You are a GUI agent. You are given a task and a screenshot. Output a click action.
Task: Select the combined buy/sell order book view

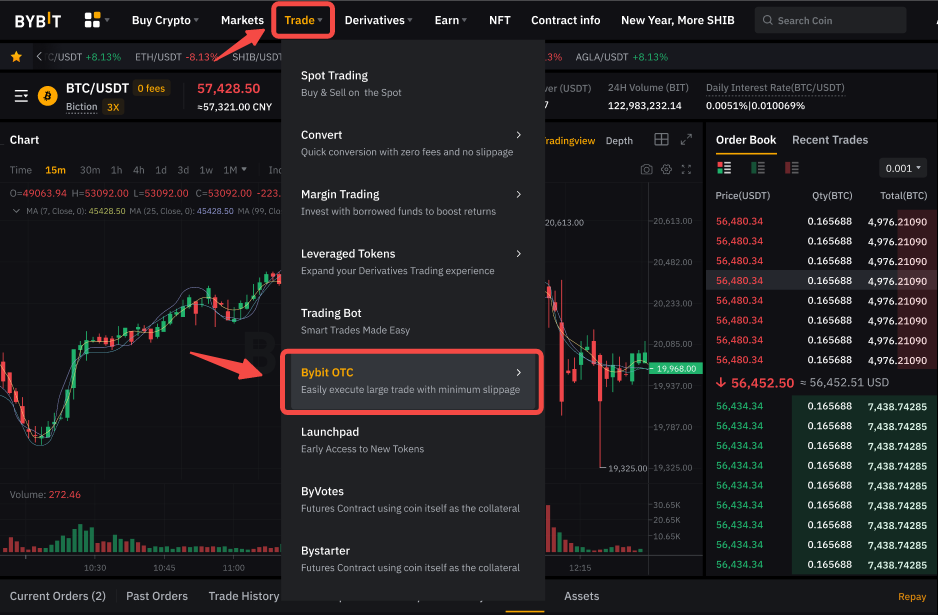[723, 168]
